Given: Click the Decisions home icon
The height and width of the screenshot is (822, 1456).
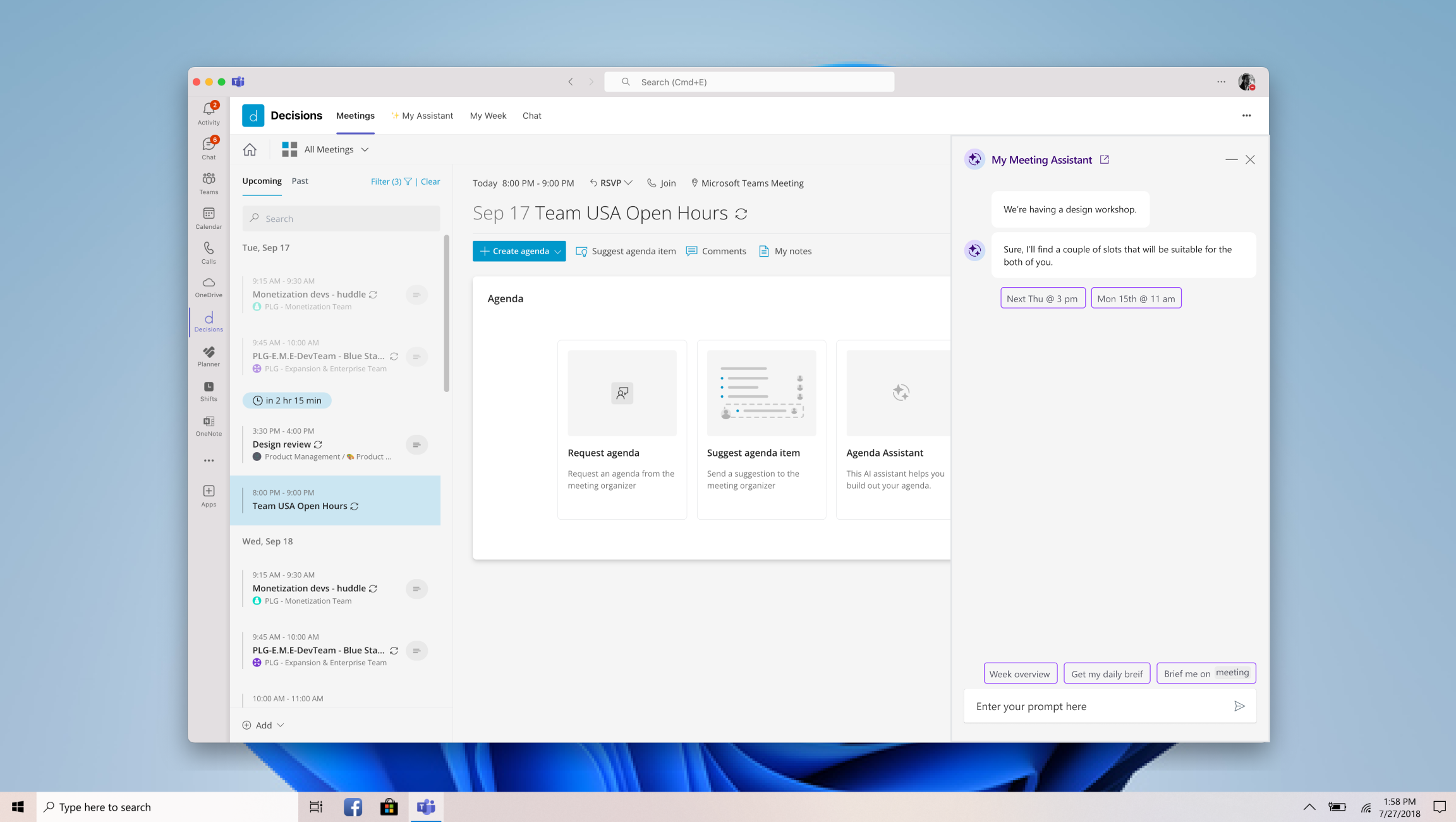Looking at the screenshot, I should coord(250,149).
